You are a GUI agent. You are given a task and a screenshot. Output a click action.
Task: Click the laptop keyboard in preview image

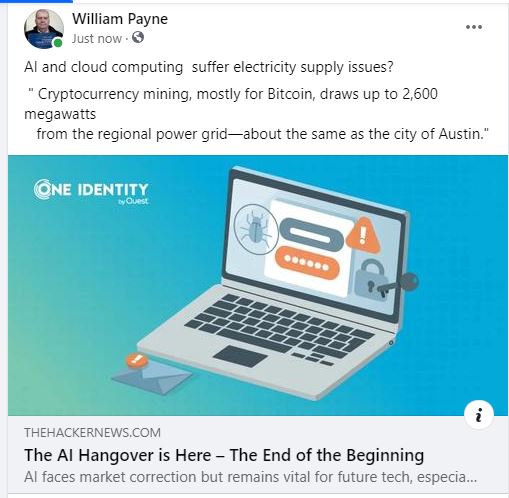pos(279,329)
